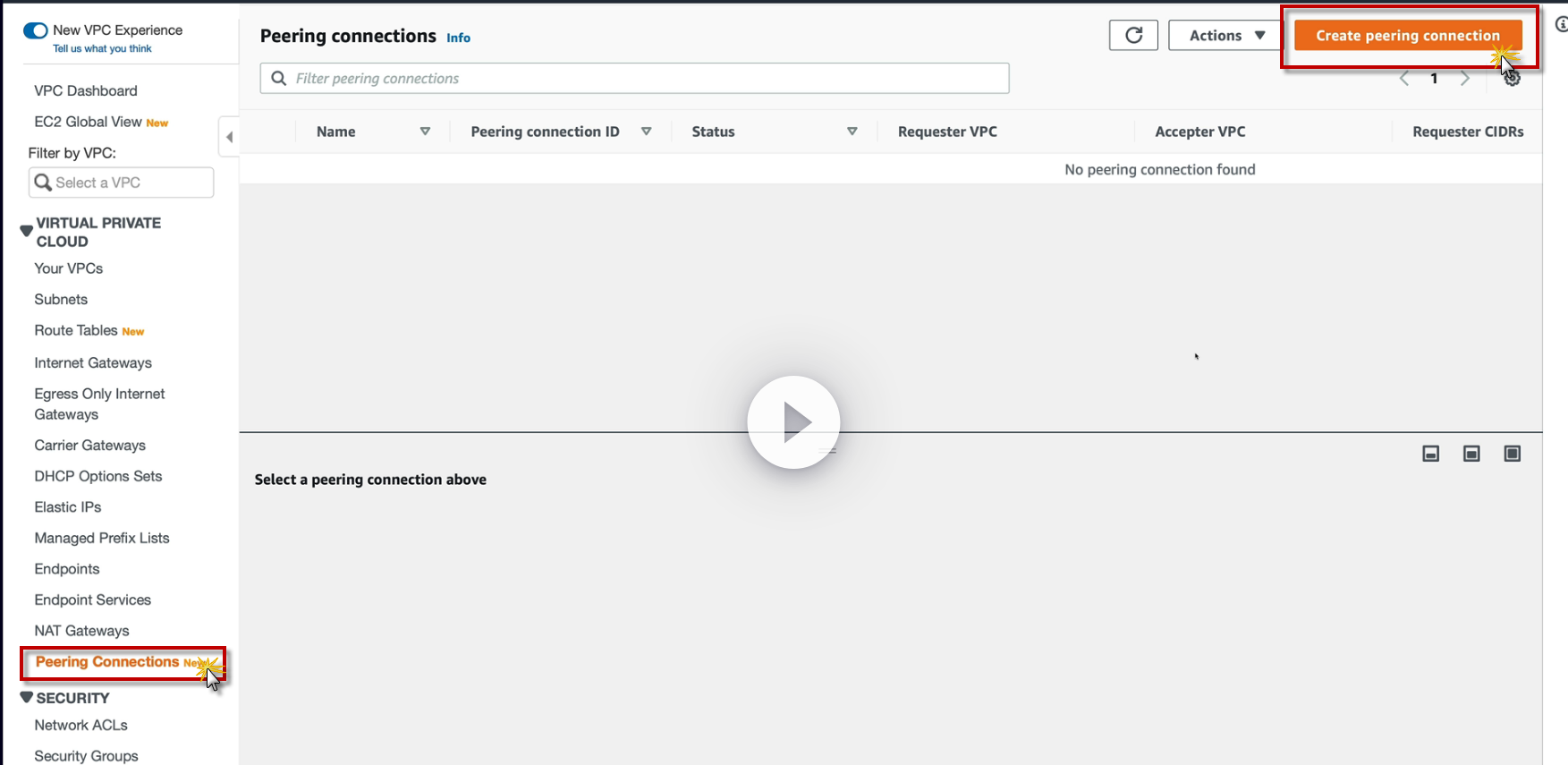Screen dimensions: 1568x765
Task: Click the Select a VPC filter field
Action: tap(121, 183)
